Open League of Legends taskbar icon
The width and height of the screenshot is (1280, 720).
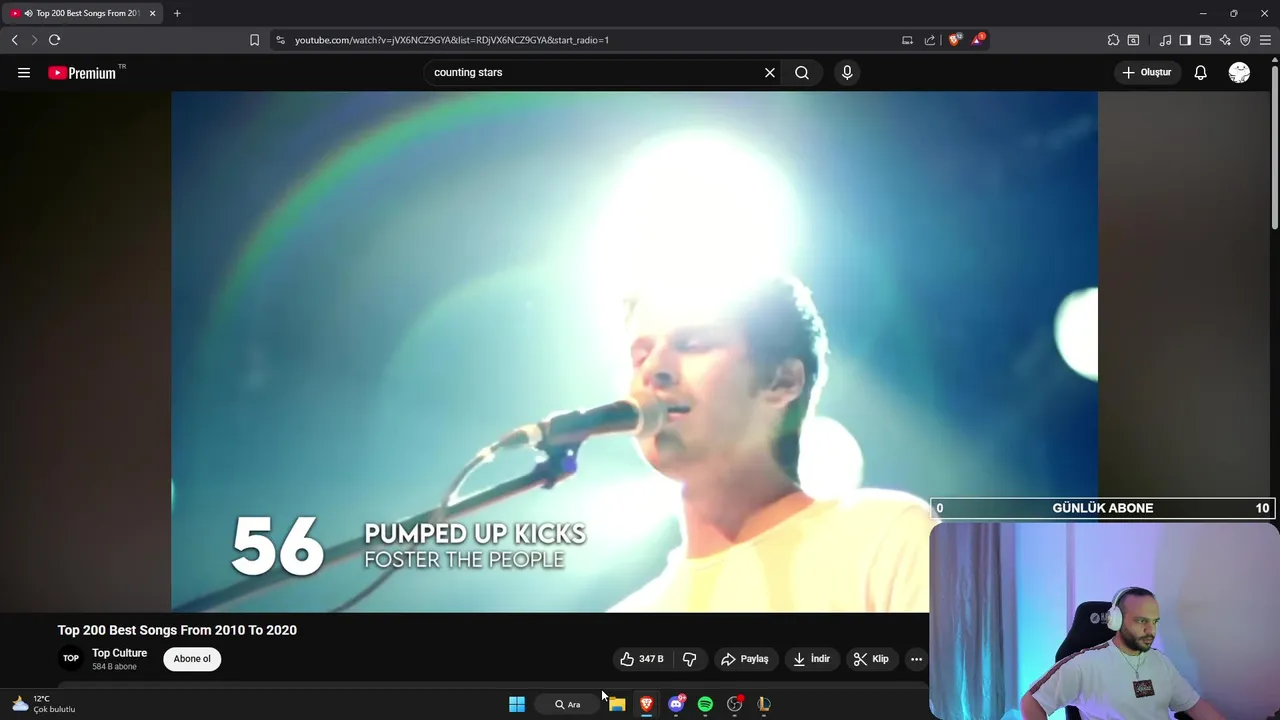764,704
